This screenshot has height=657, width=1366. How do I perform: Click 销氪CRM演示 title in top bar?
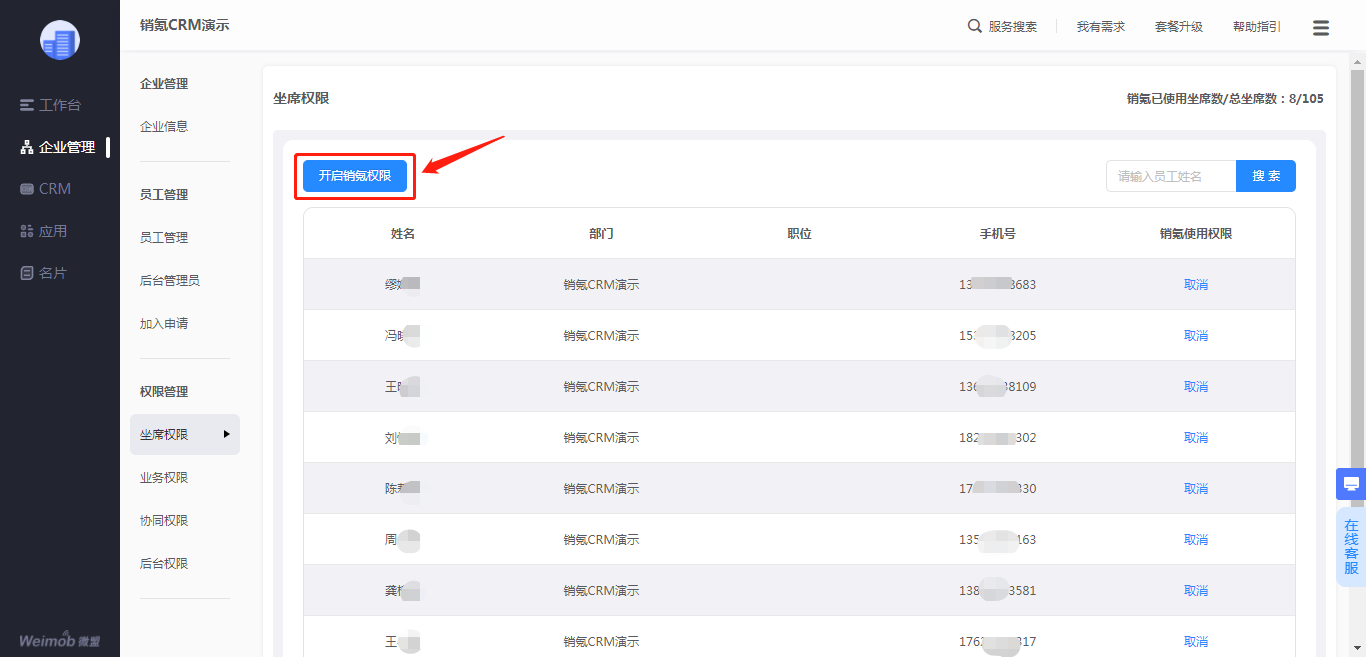pyautogui.click(x=184, y=25)
